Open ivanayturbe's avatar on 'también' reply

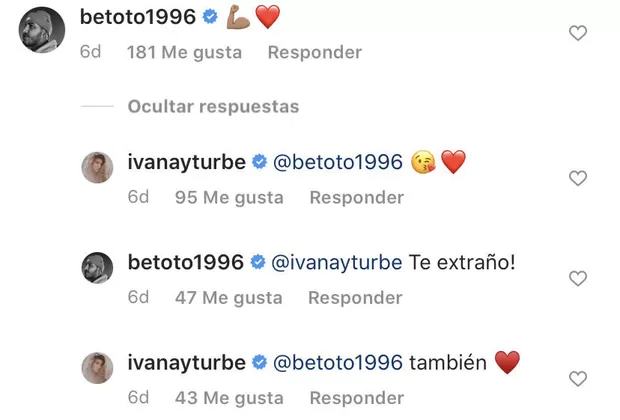pos(99,369)
